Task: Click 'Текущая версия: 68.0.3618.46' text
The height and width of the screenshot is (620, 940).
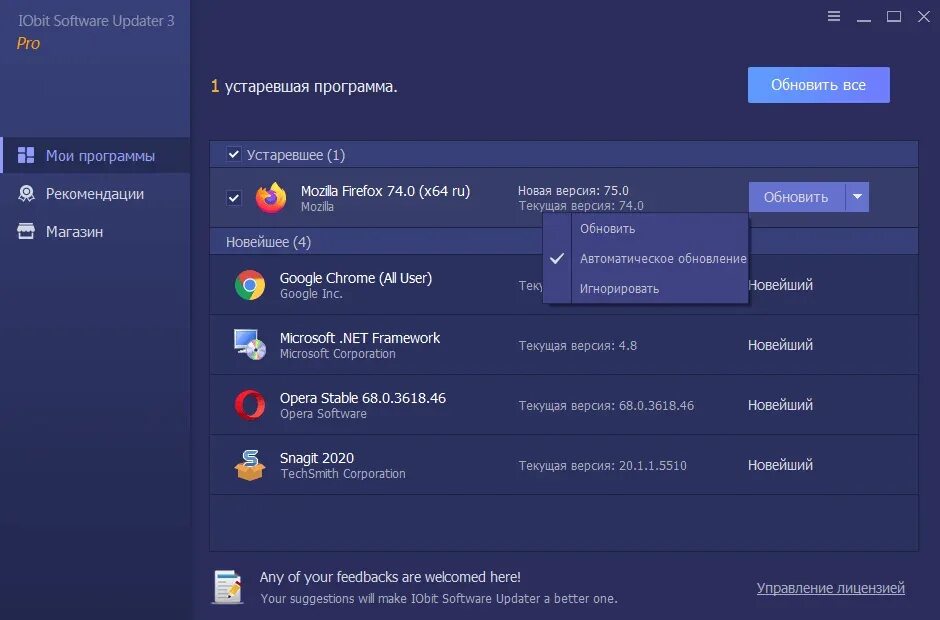Action: [606, 405]
